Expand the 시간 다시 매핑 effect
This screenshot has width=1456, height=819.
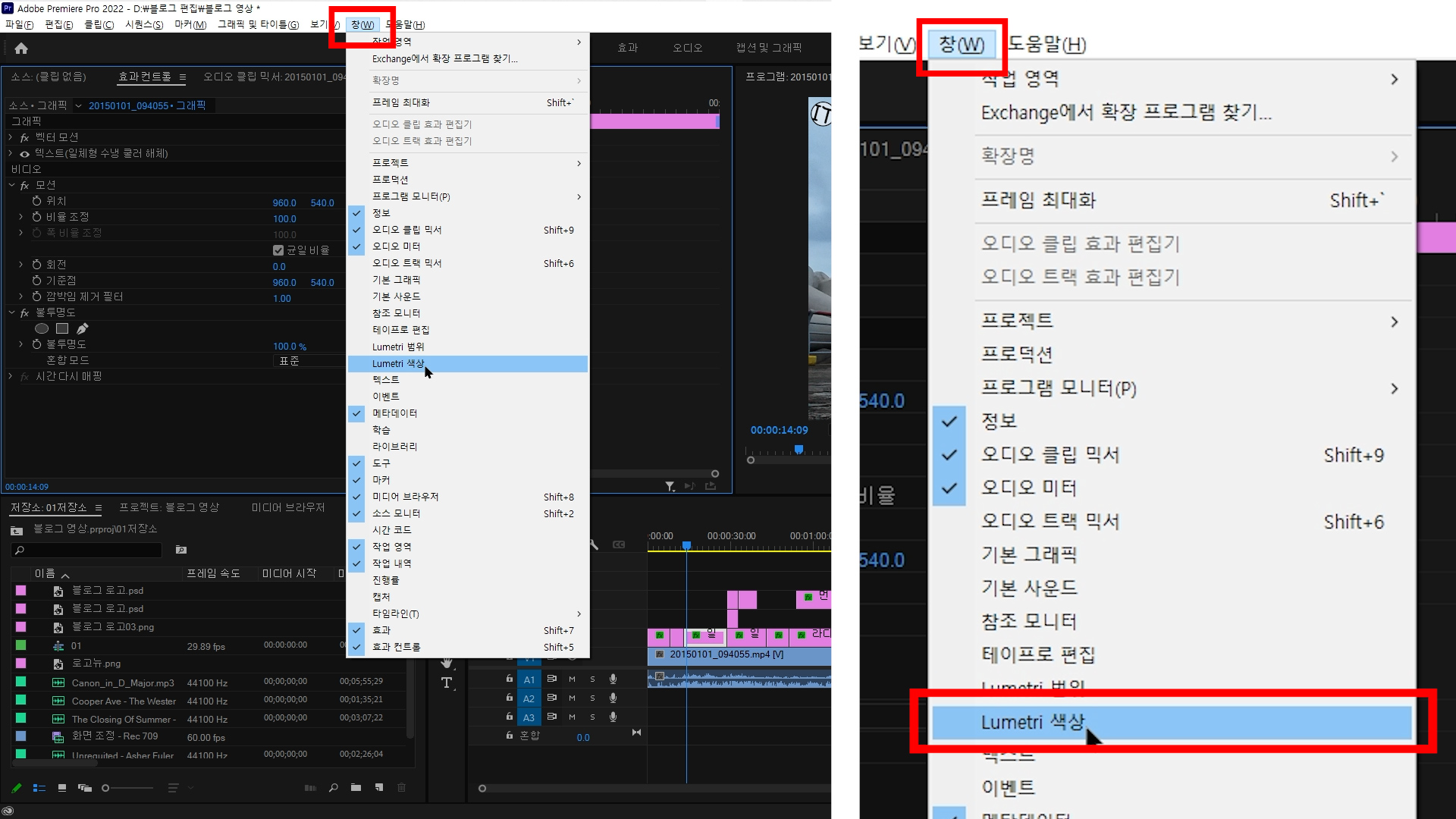11,376
